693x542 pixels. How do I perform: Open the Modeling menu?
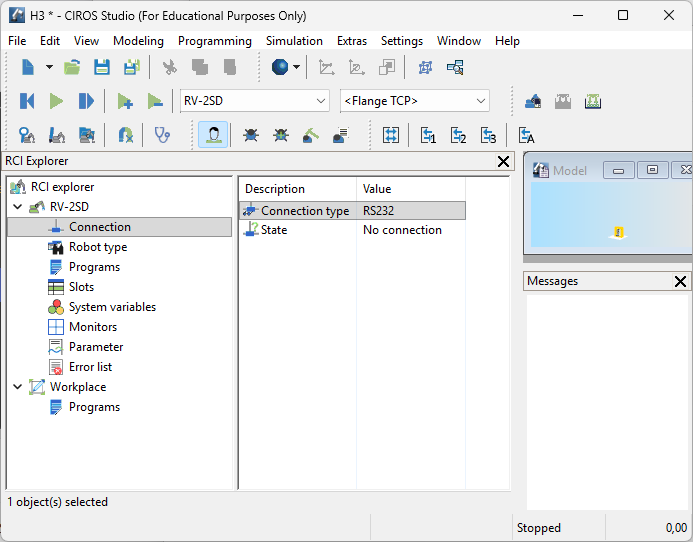point(138,41)
